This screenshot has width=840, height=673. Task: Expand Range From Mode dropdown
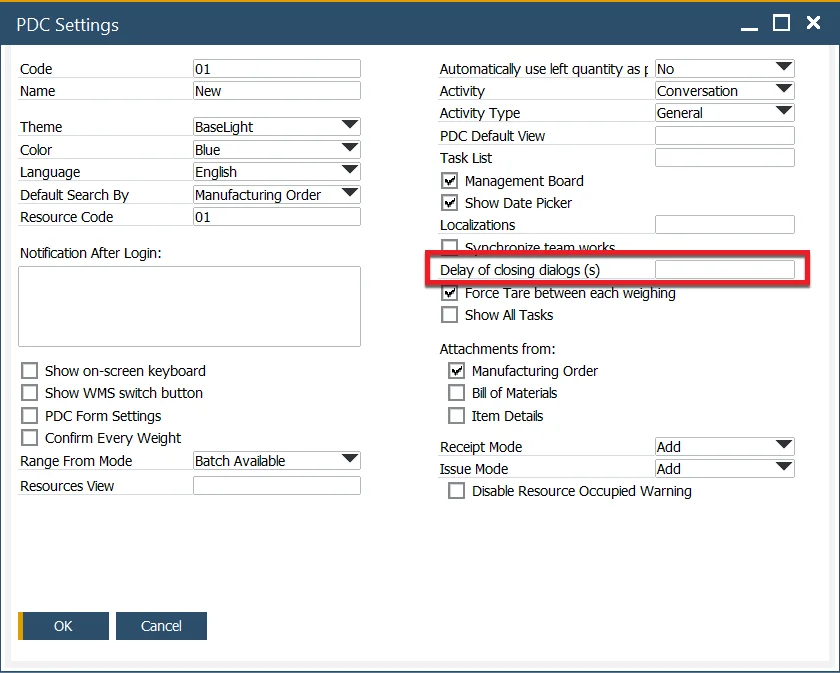coord(277,460)
